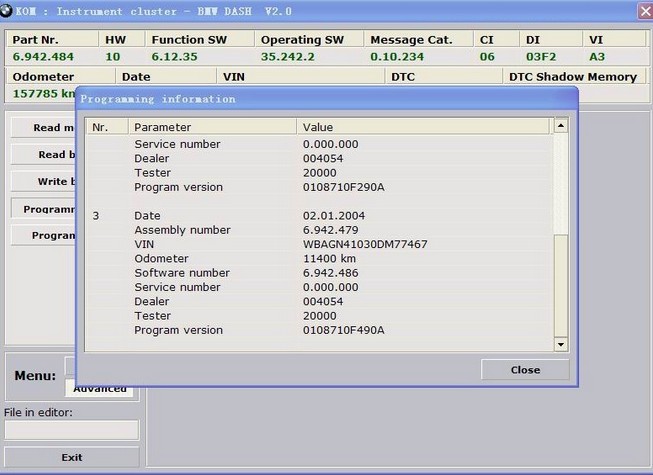
Task: Click the Assembly number parameter label
Action: click(x=182, y=230)
